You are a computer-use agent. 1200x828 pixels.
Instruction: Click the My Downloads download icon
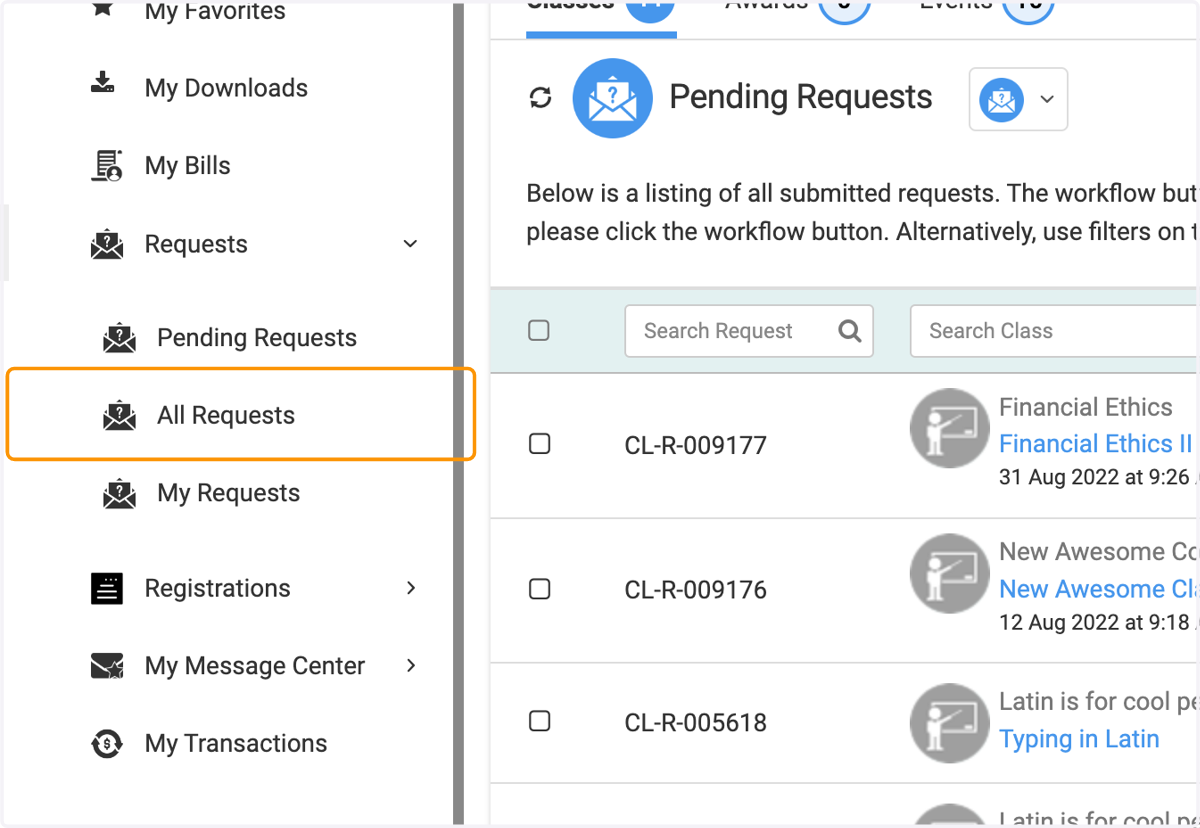coord(103,83)
